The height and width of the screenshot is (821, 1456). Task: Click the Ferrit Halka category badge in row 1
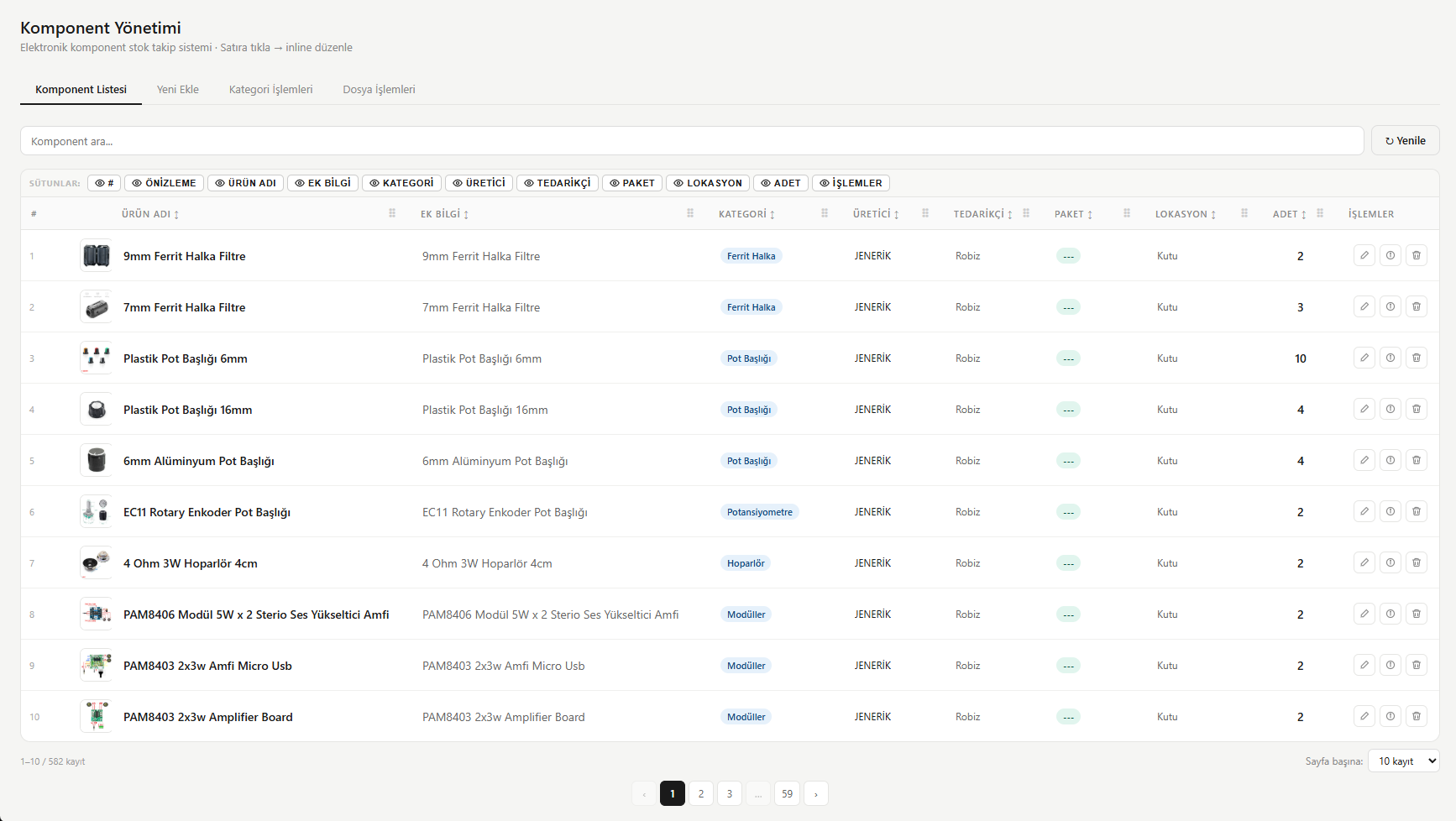pos(751,256)
